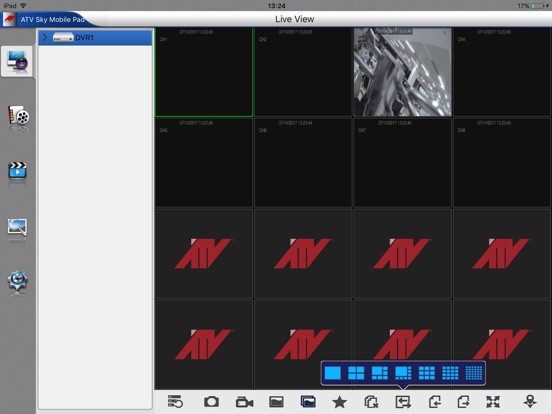The height and width of the screenshot is (414, 552).
Task: Toggle the highlighted multi-stream image icon
Action: click(308, 402)
